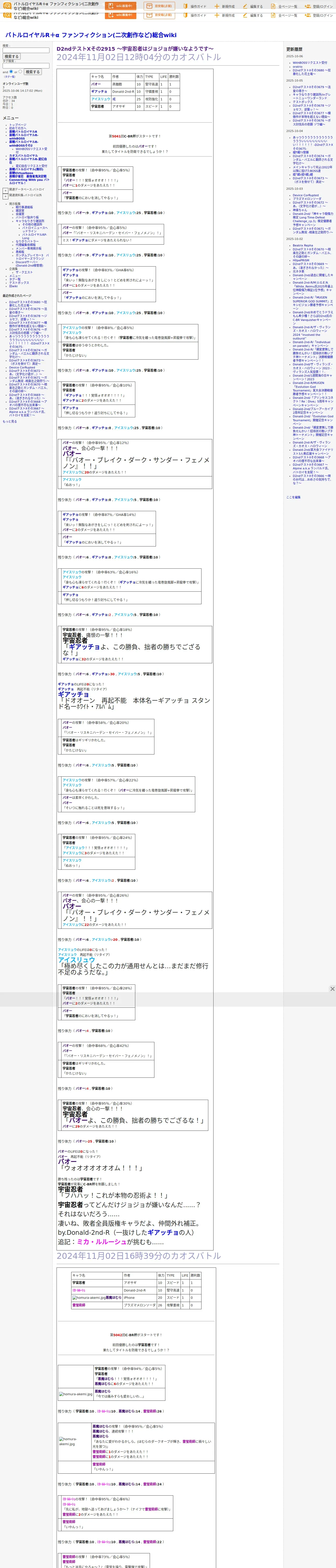Open 直轄Virtualboss menu link
336x1568 pixels.
[21, 173]
